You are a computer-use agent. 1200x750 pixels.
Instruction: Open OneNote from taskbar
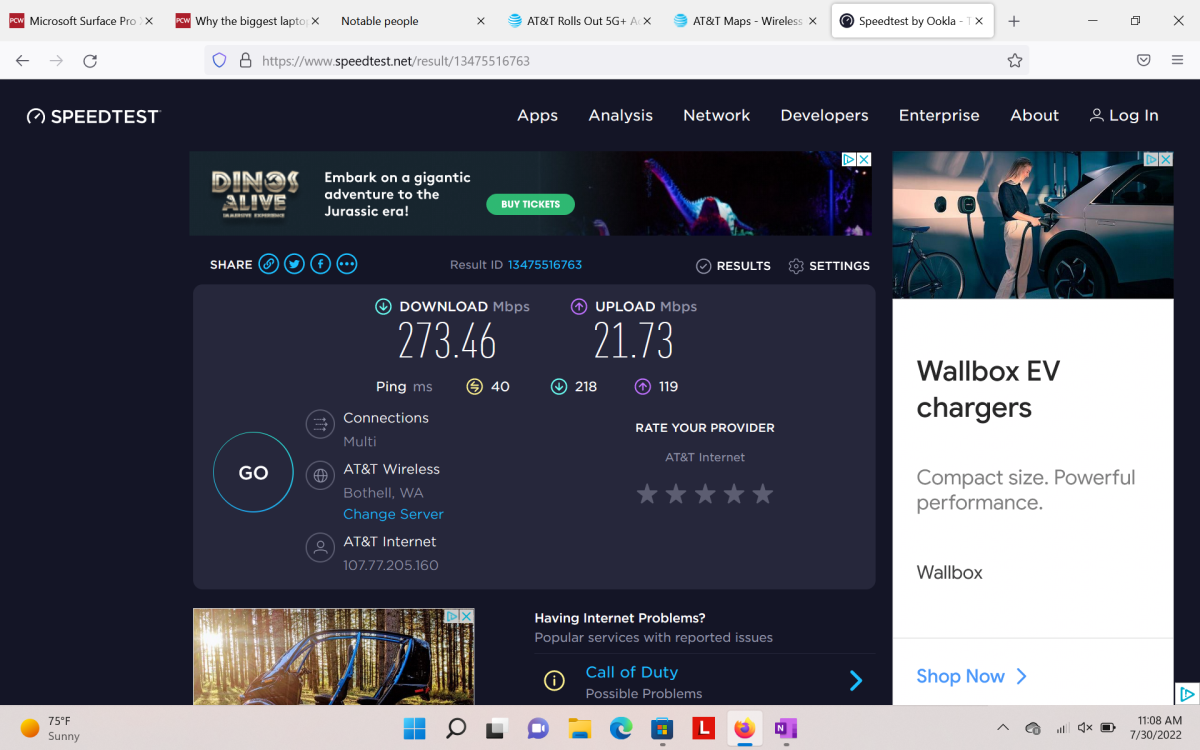click(786, 728)
